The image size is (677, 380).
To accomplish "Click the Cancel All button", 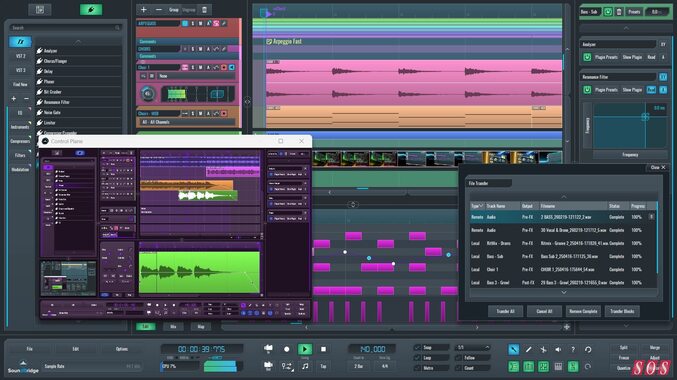I will point(544,311).
